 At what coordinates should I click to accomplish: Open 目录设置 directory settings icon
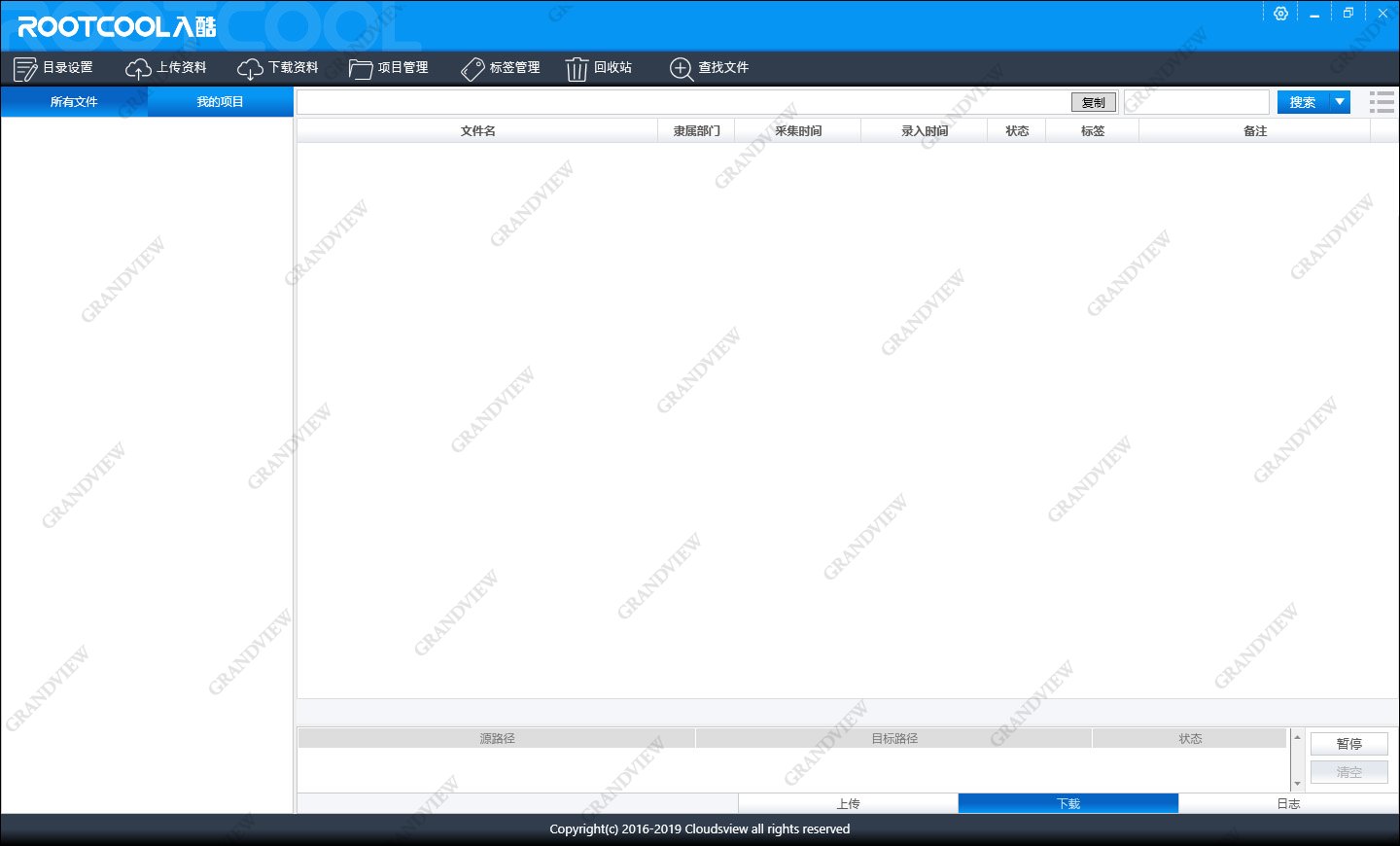pos(25,69)
